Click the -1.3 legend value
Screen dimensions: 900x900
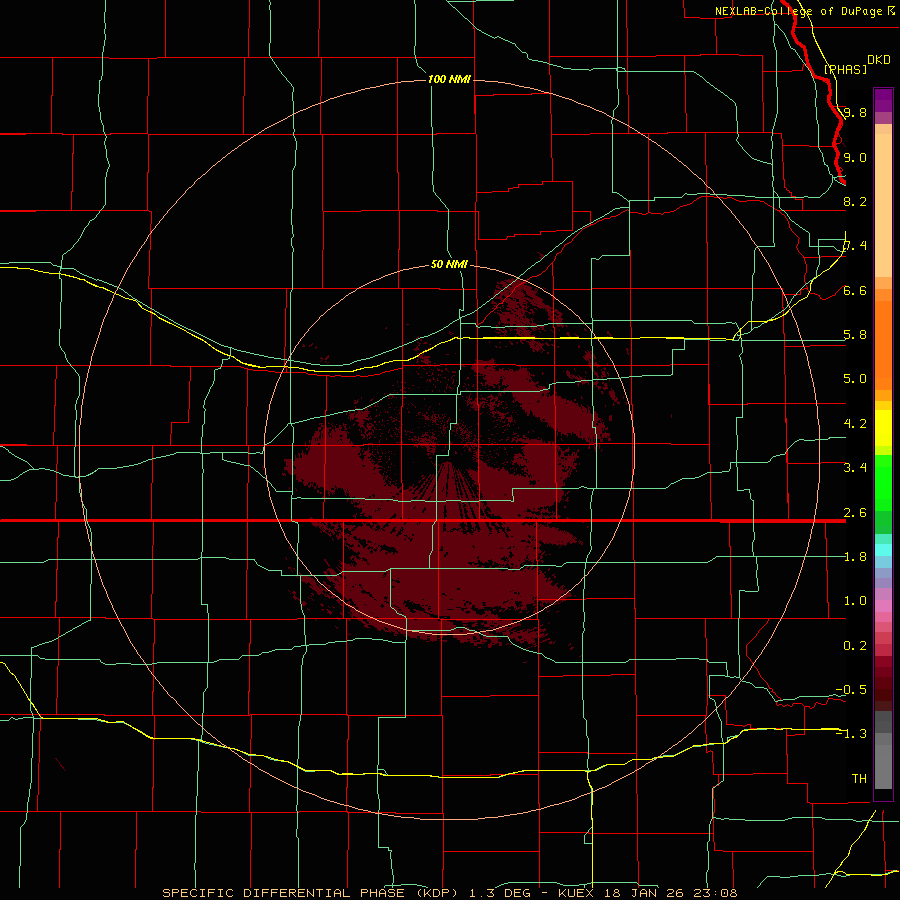point(851,734)
